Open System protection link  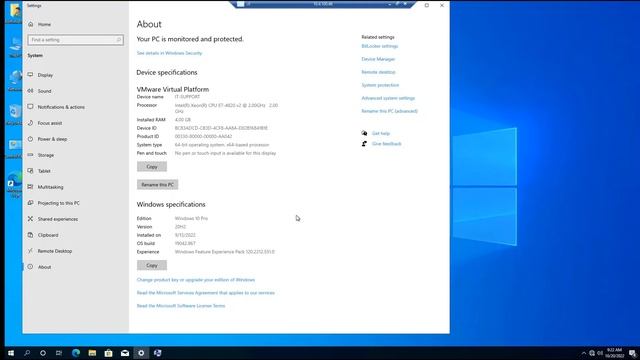(380, 85)
